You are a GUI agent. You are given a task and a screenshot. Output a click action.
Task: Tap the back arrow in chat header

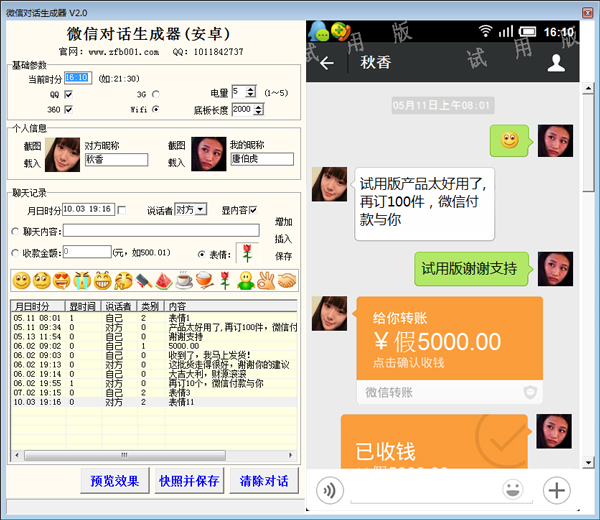point(326,63)
